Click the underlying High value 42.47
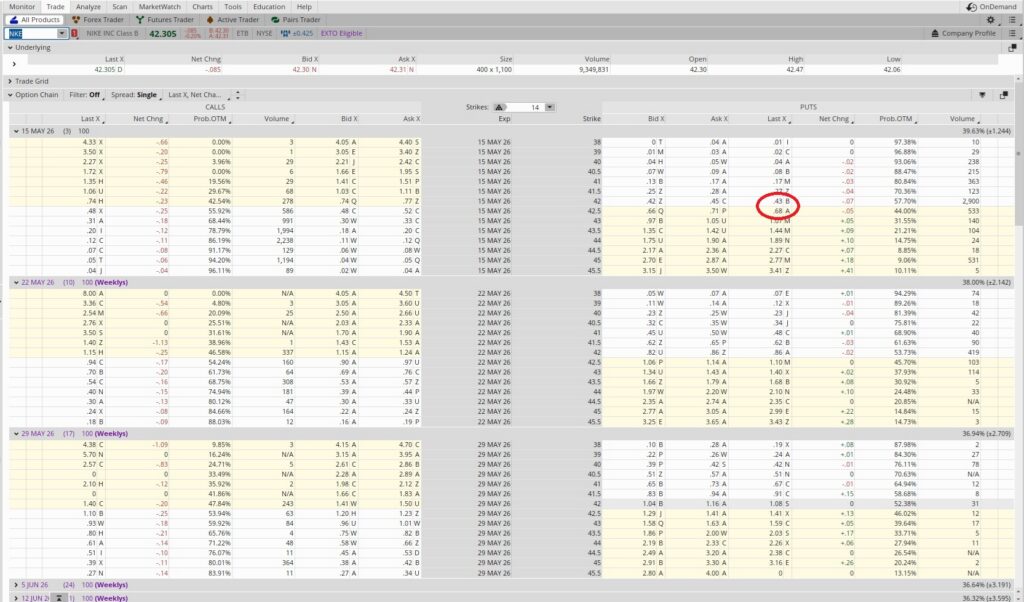 (795, 69)
